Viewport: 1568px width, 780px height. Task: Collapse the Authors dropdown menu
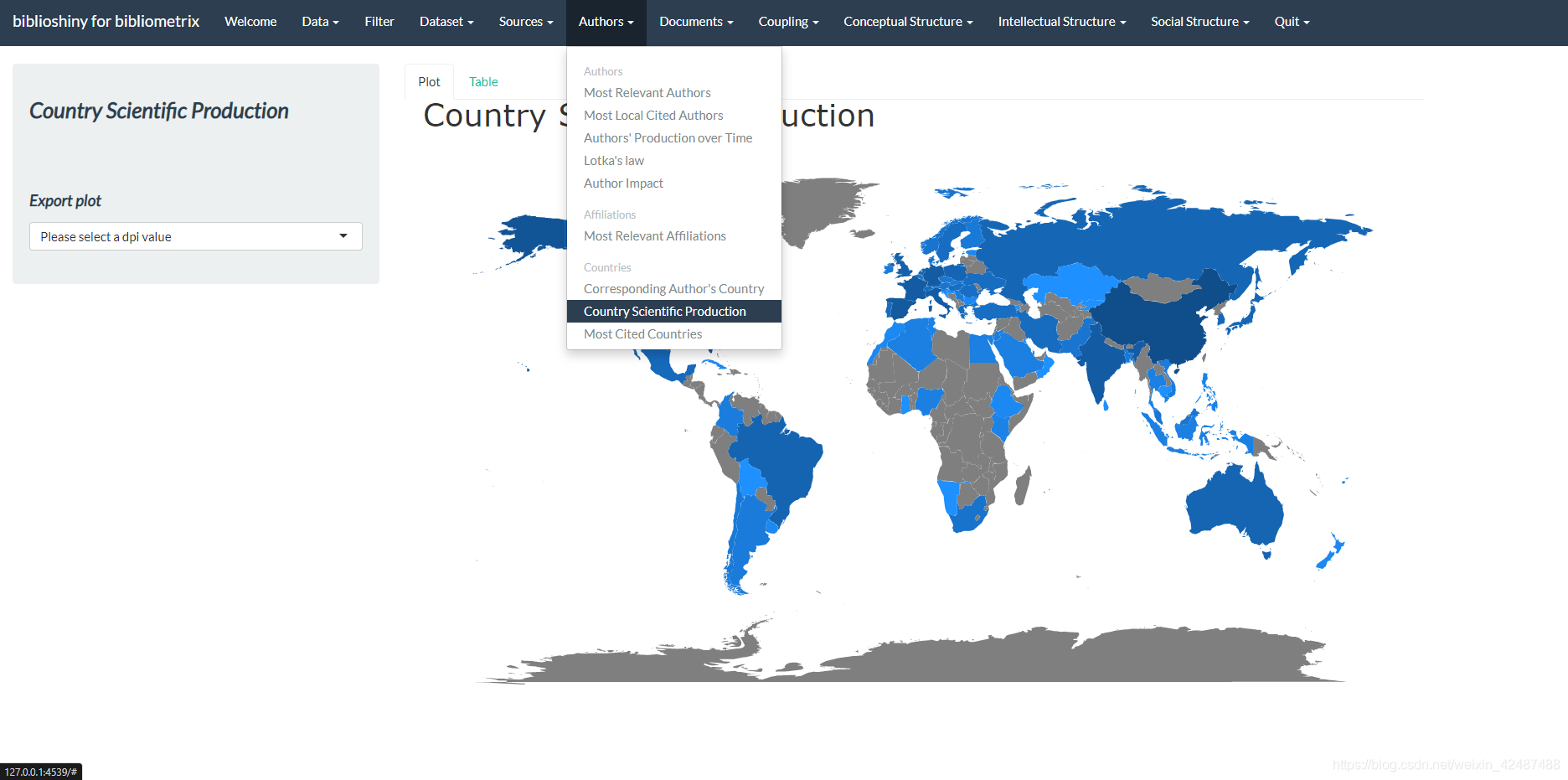[x=606, y=22]
